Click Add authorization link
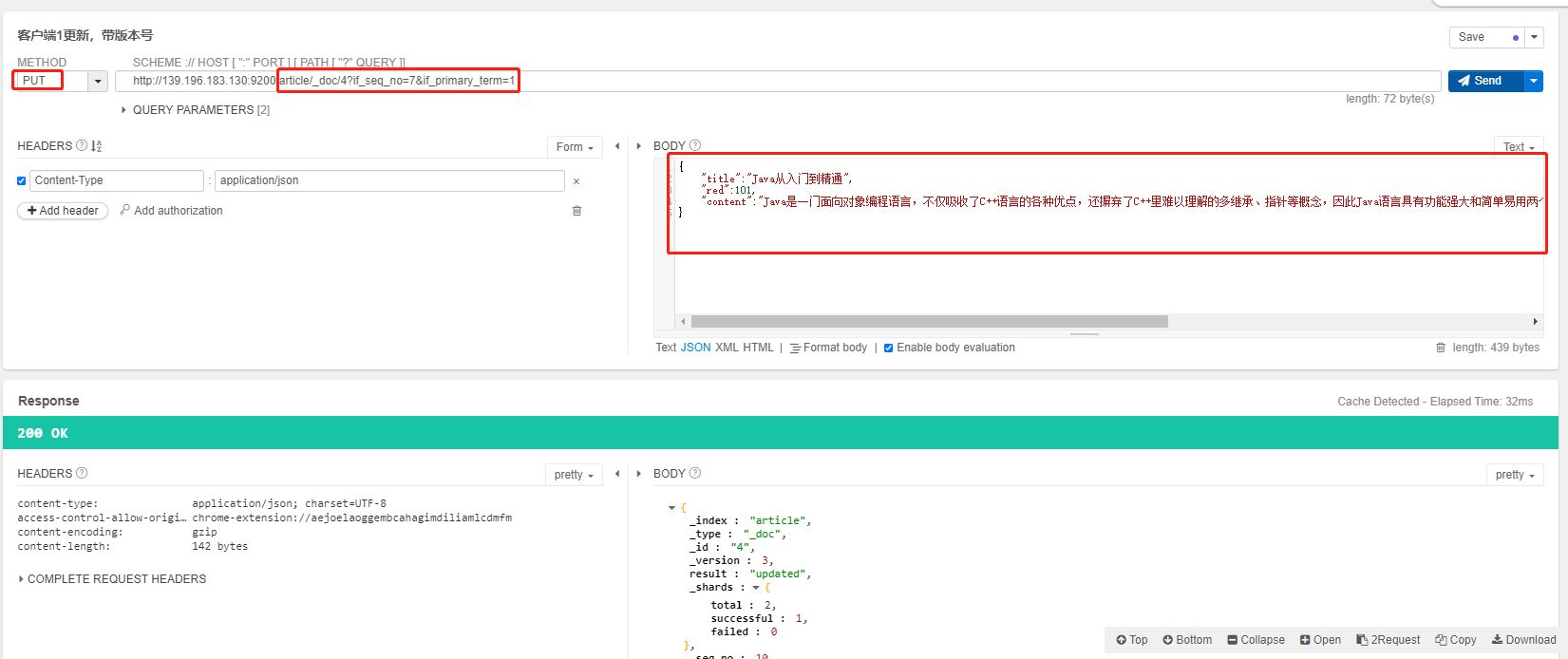 (x=171, y=211)
